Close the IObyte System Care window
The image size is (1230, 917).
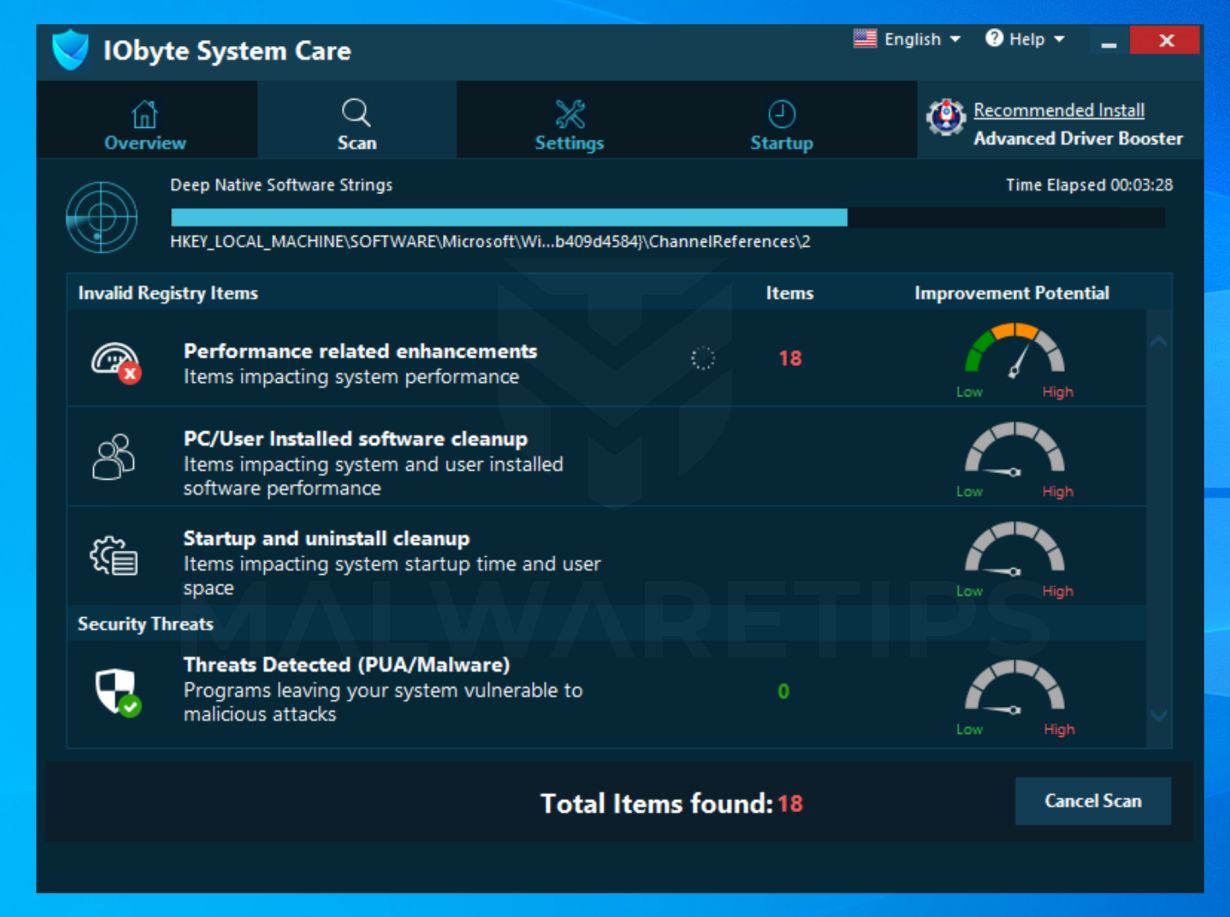tap(1165, 40)
